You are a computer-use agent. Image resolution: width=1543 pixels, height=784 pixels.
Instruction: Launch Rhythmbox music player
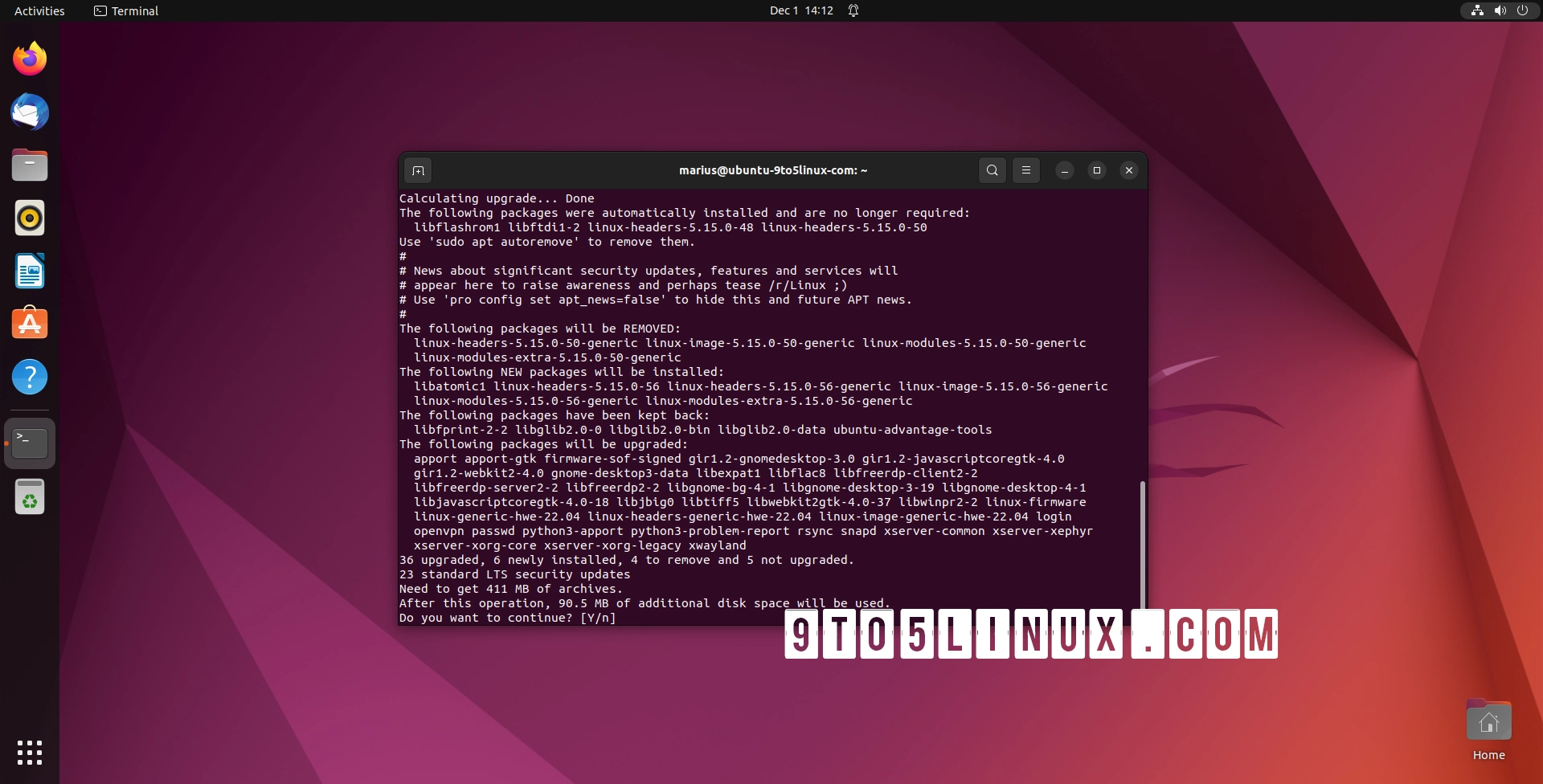click(30, 217)
